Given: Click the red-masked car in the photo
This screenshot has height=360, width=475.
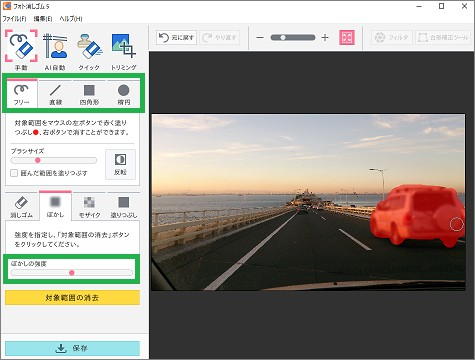Looking at the screenshot, I should 417,216.
